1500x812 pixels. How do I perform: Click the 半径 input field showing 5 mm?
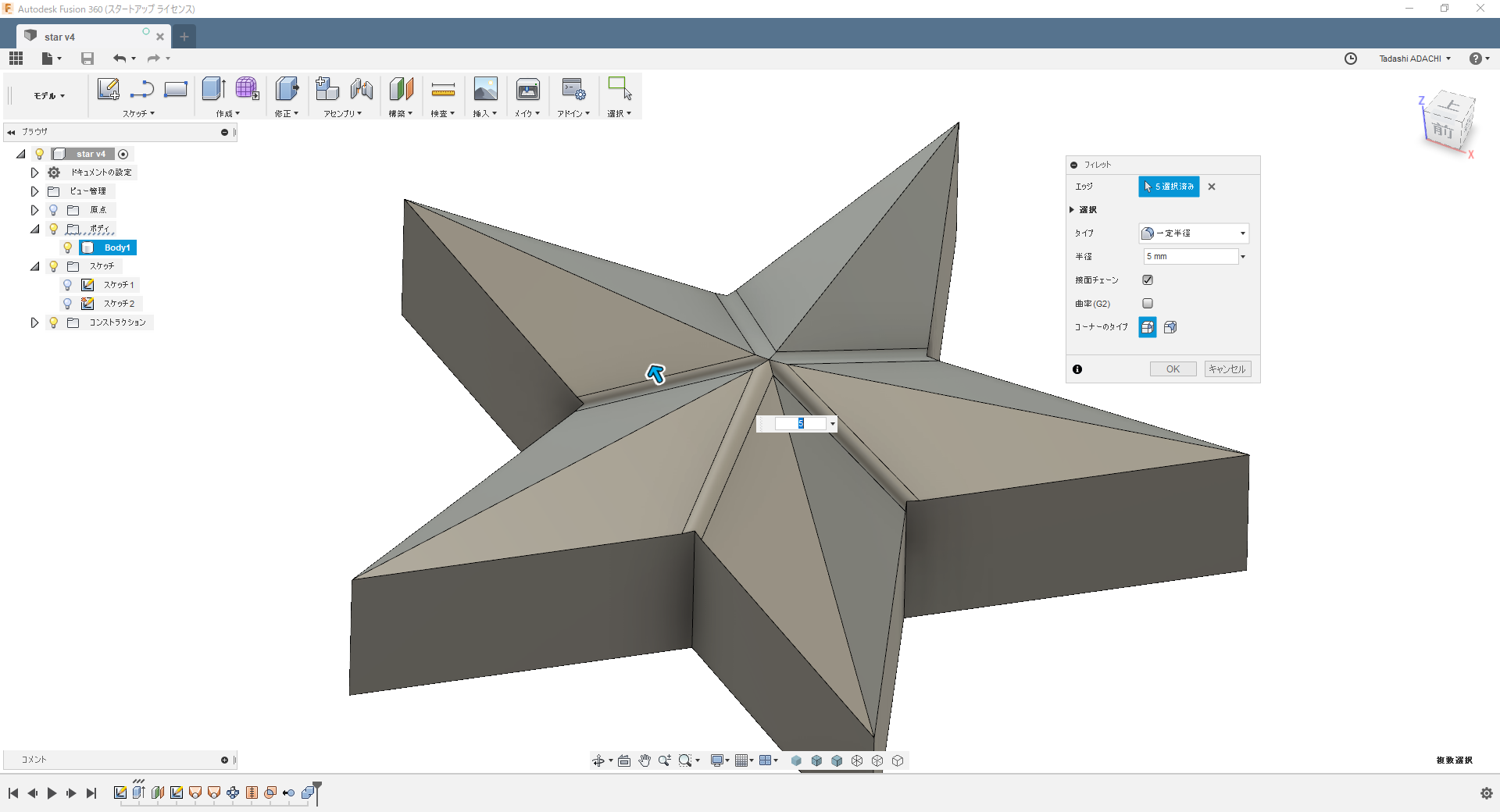pyautogui.click(x=1190, y=257)
